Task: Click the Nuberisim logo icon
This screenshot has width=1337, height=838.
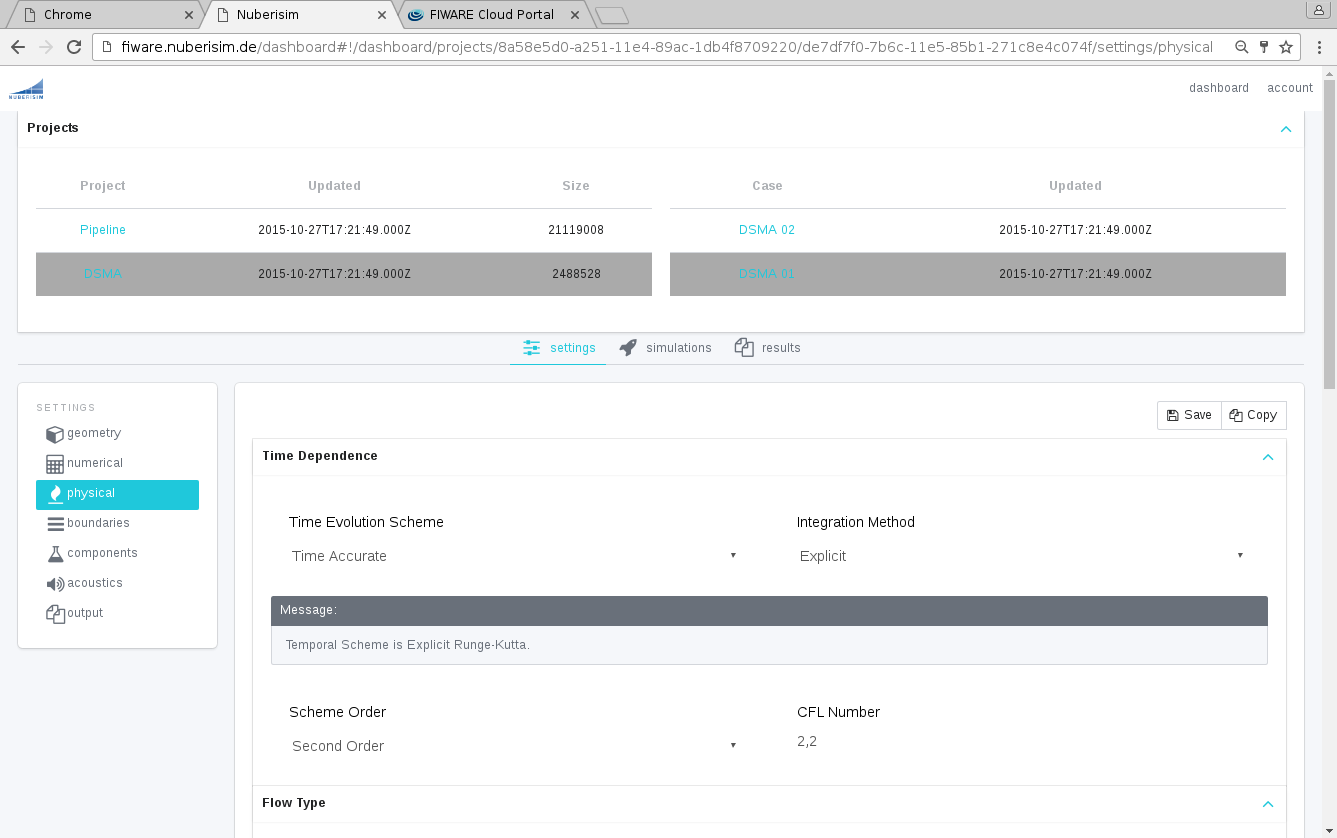Action: point(26,89)
